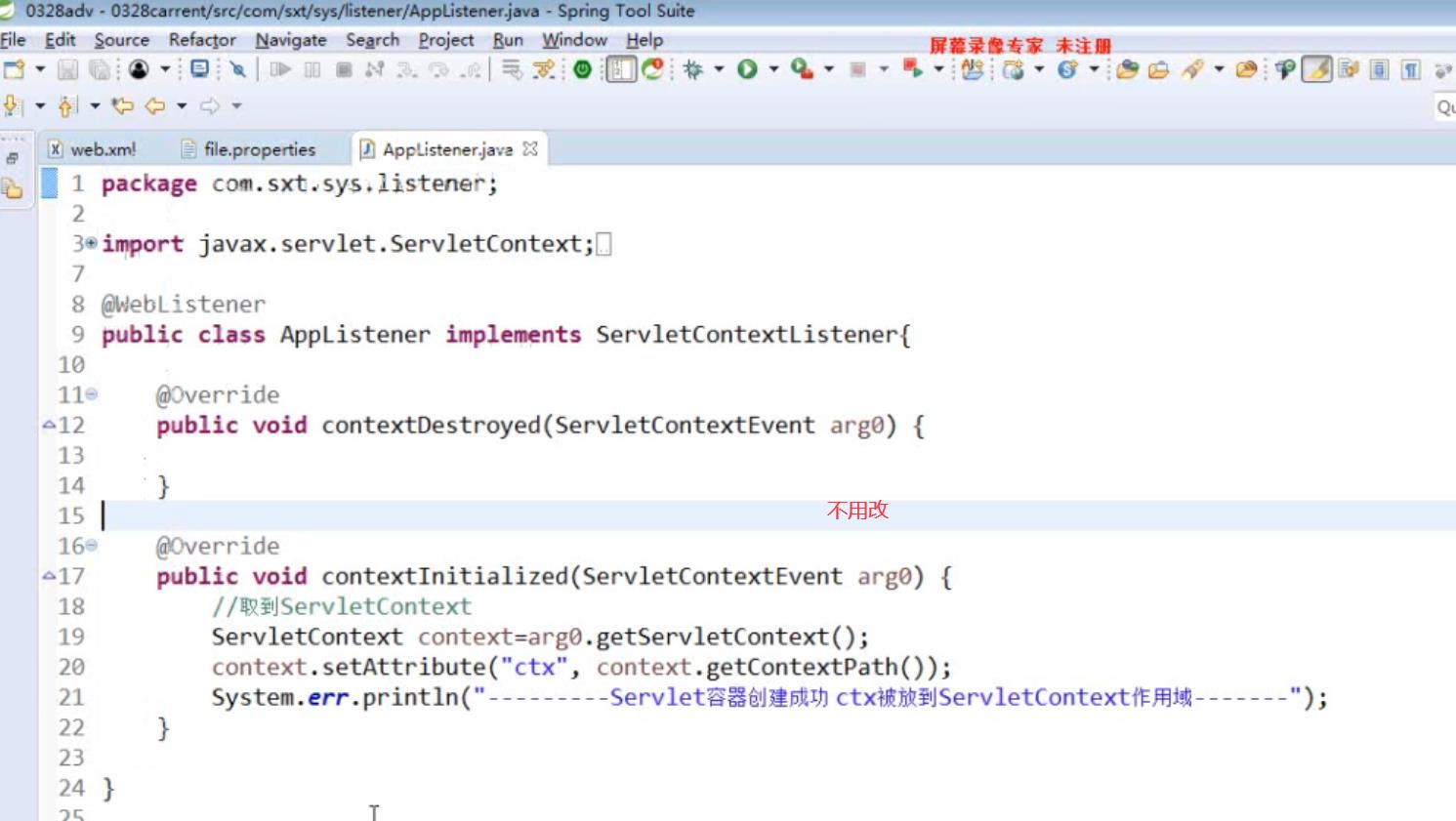This screenshot has width=1456, height=821.
Task: Click the Resume debug icon
Action: [x=280, y=69]
